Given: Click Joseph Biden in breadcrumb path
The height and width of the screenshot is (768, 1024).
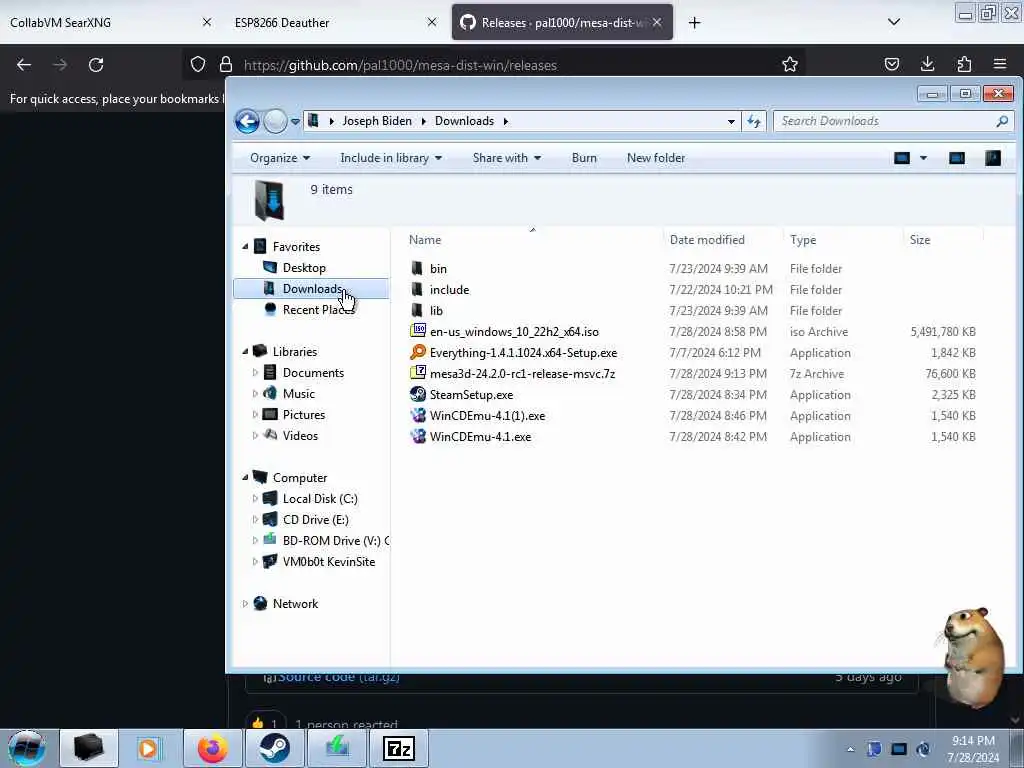Looking at the screenshot, I should coord(377,121).
